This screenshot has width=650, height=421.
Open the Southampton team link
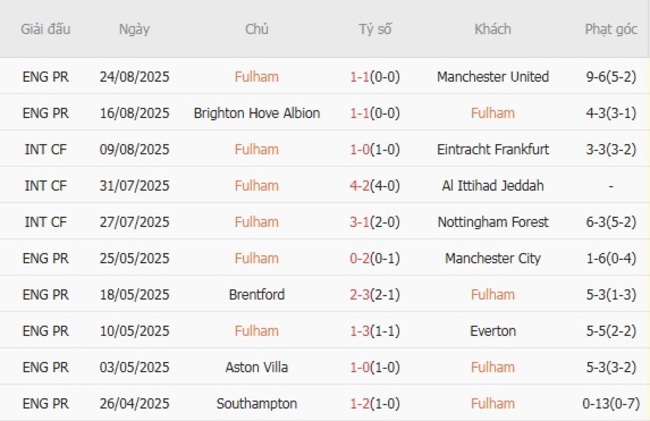pyautogui.click(x=257, y=404)
